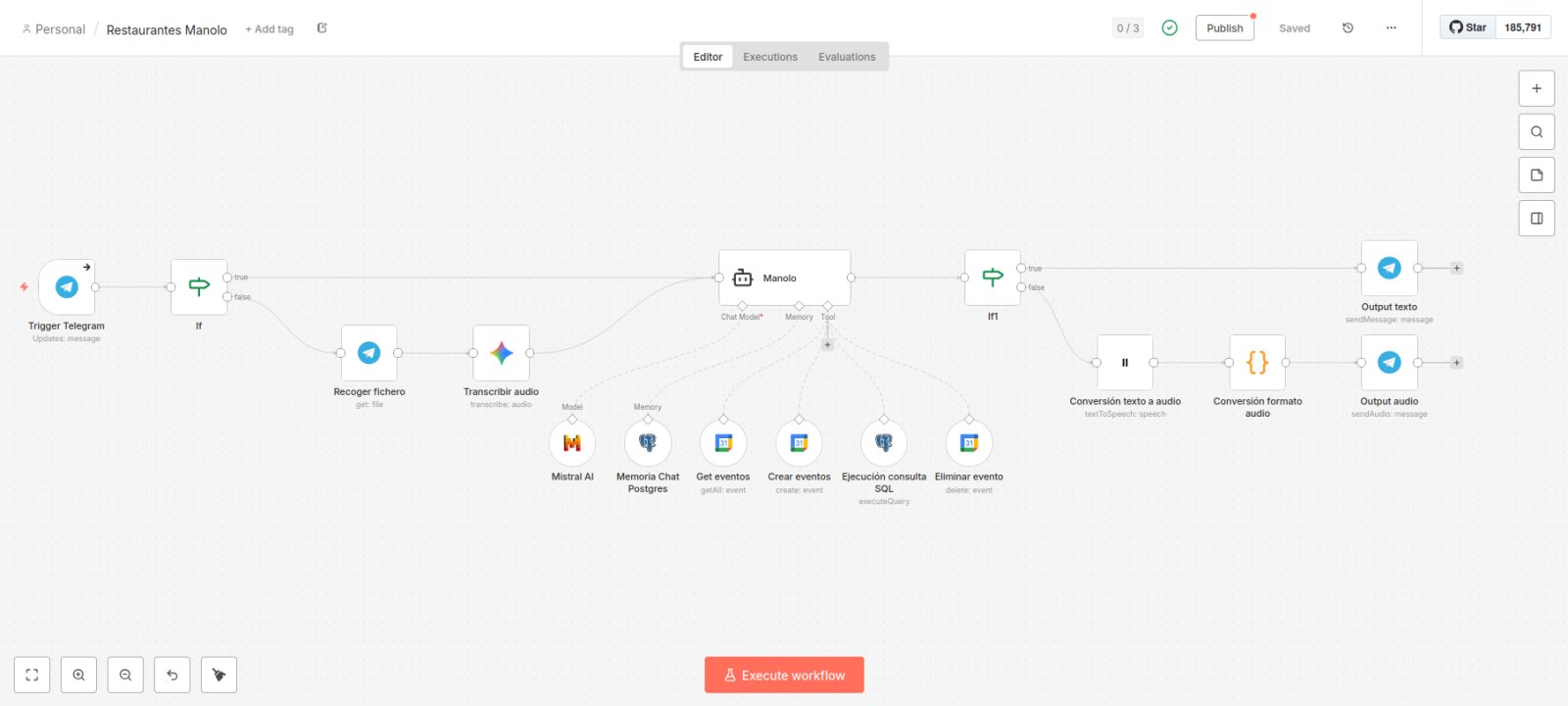Select the Crear eventos calendar node
This screenshot has width=1568, height=706.
(x=799, y=443)
